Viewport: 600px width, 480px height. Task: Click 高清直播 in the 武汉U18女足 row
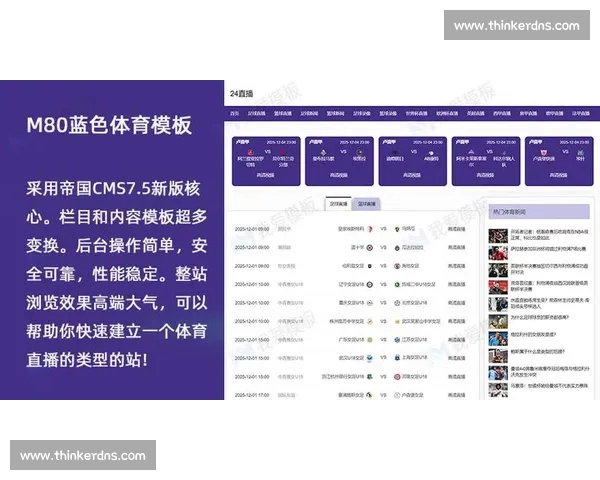coord(457,358)
